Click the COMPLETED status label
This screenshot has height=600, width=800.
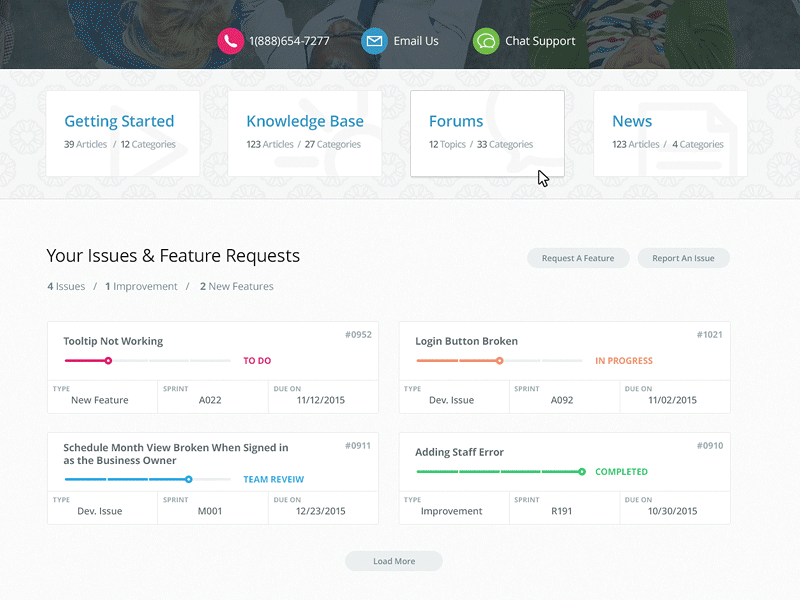tap(621, 470)
